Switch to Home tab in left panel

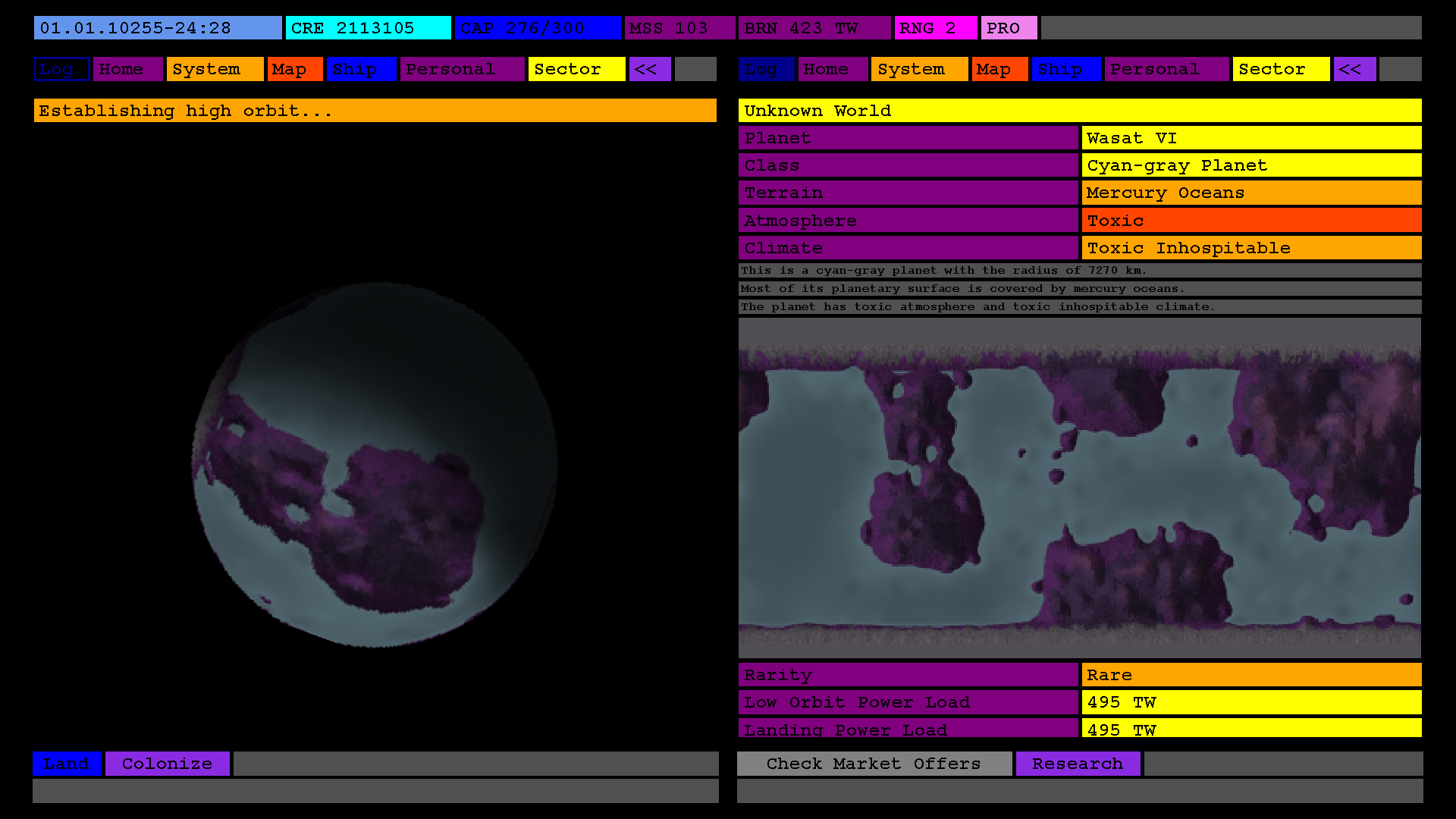127,69
